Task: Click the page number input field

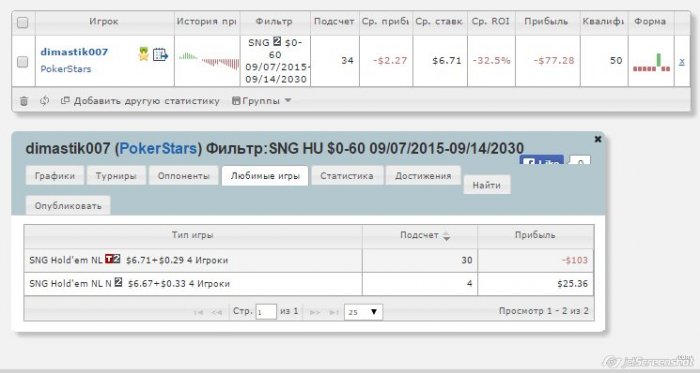Action: pos(266,312)
